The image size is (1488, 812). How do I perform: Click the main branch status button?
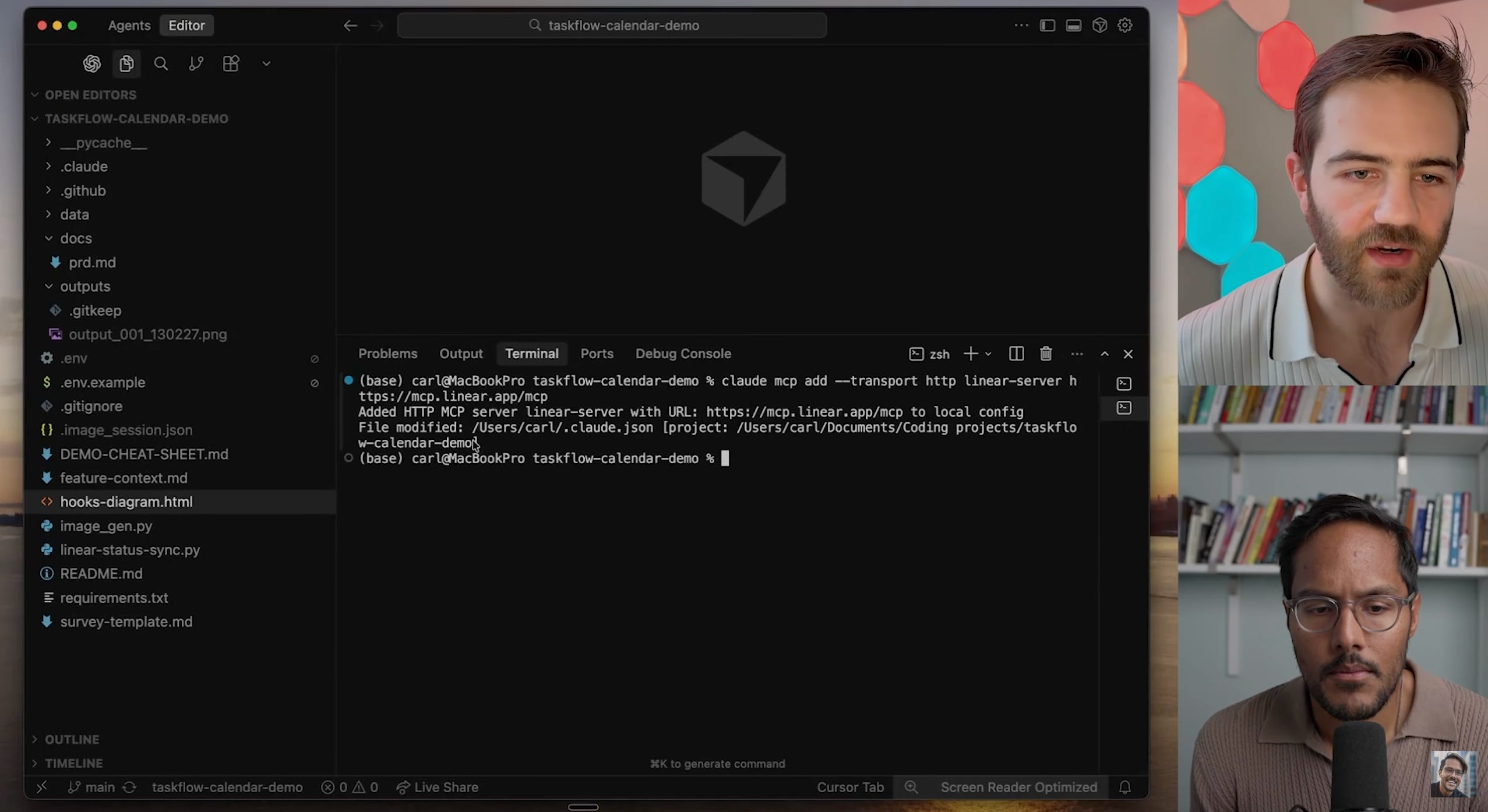pos(92,788)
